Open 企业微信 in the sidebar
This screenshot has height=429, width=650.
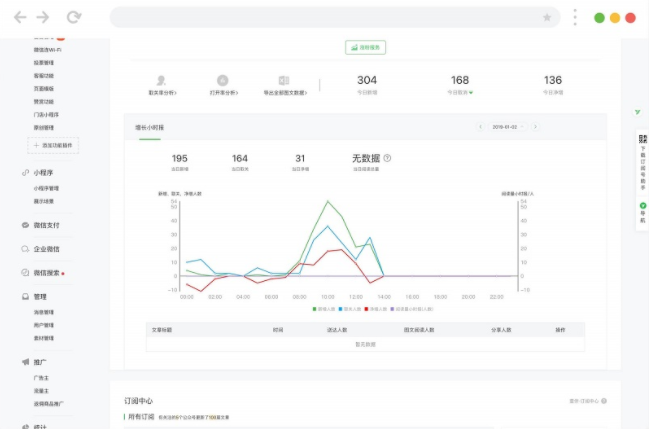pos(44,249)
